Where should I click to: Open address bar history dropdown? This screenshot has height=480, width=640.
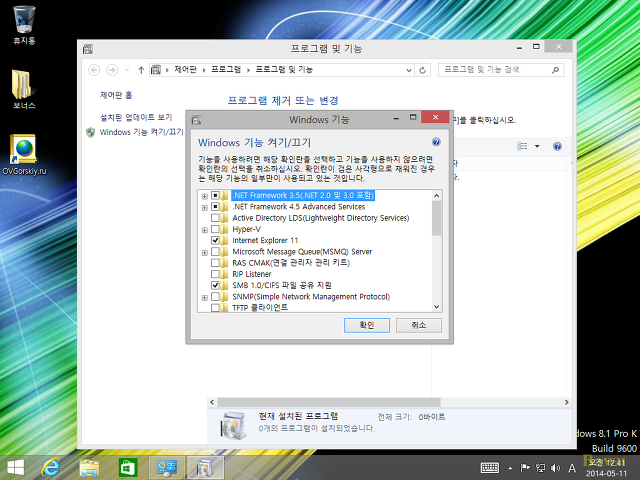409,70
